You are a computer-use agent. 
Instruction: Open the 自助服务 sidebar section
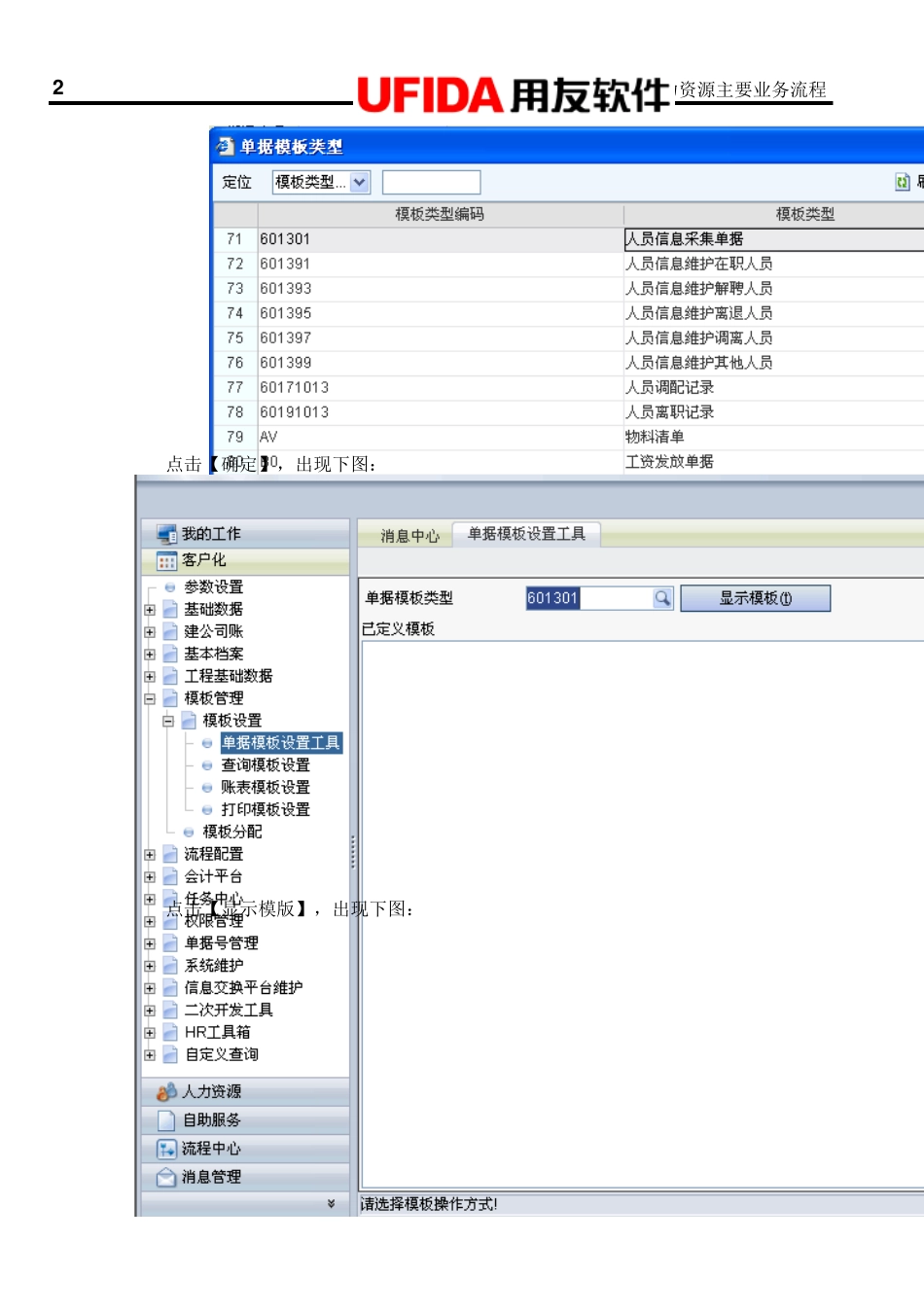tap(245, 1120)
